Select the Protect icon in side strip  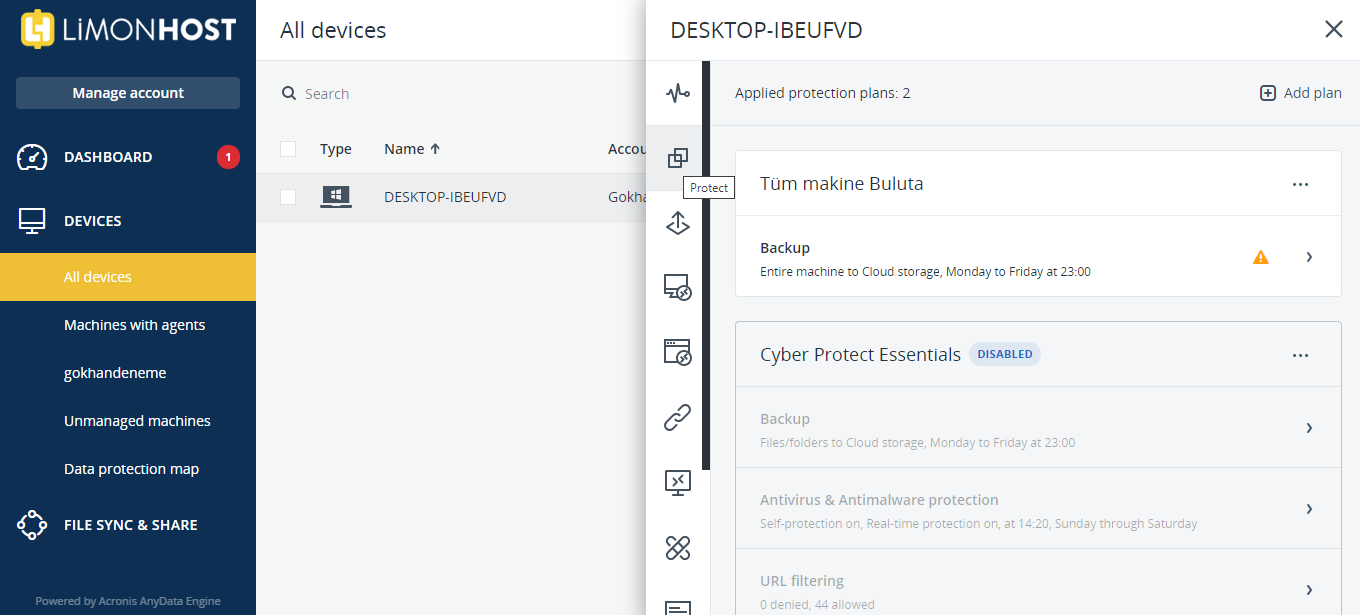(x=678, y=158)
